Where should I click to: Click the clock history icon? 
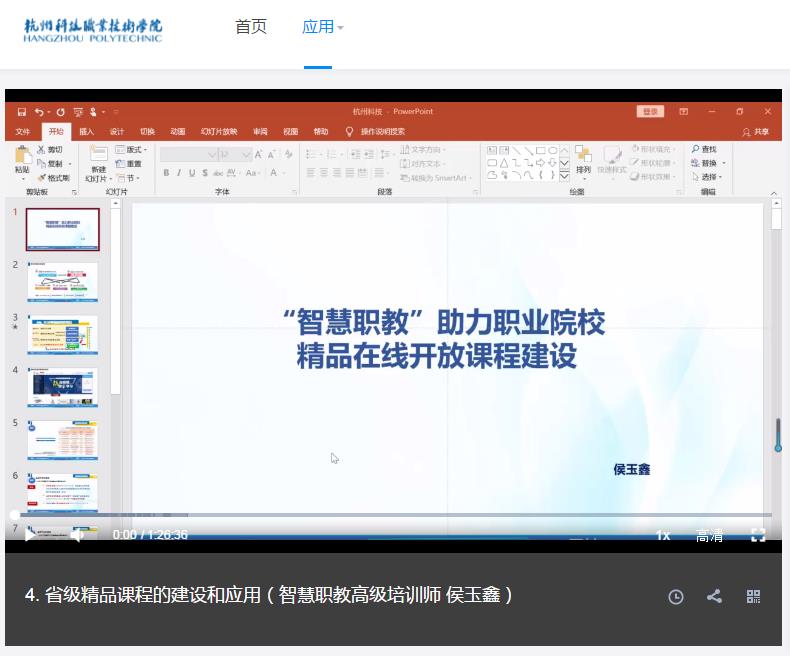click(x=676, y=596)
